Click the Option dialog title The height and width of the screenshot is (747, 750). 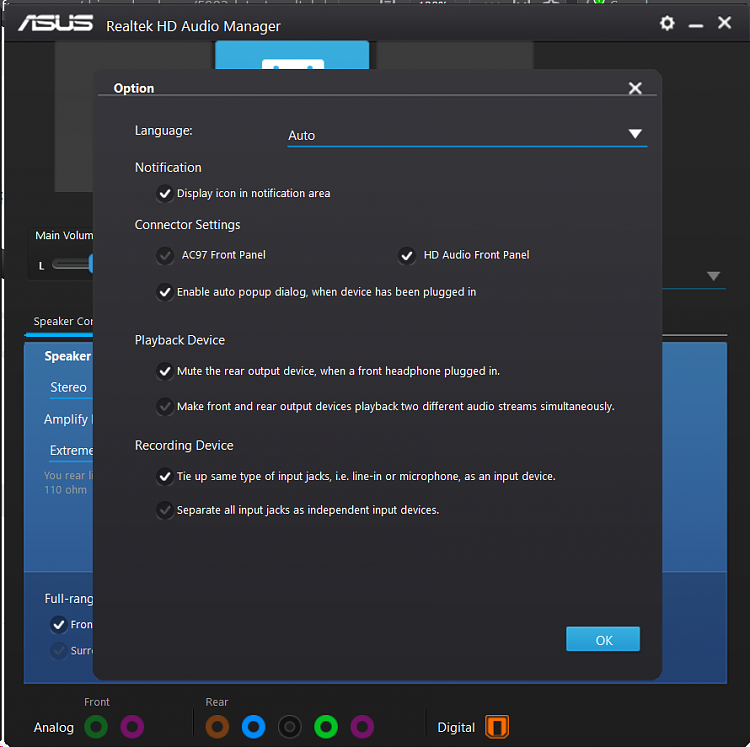point(134,88)
